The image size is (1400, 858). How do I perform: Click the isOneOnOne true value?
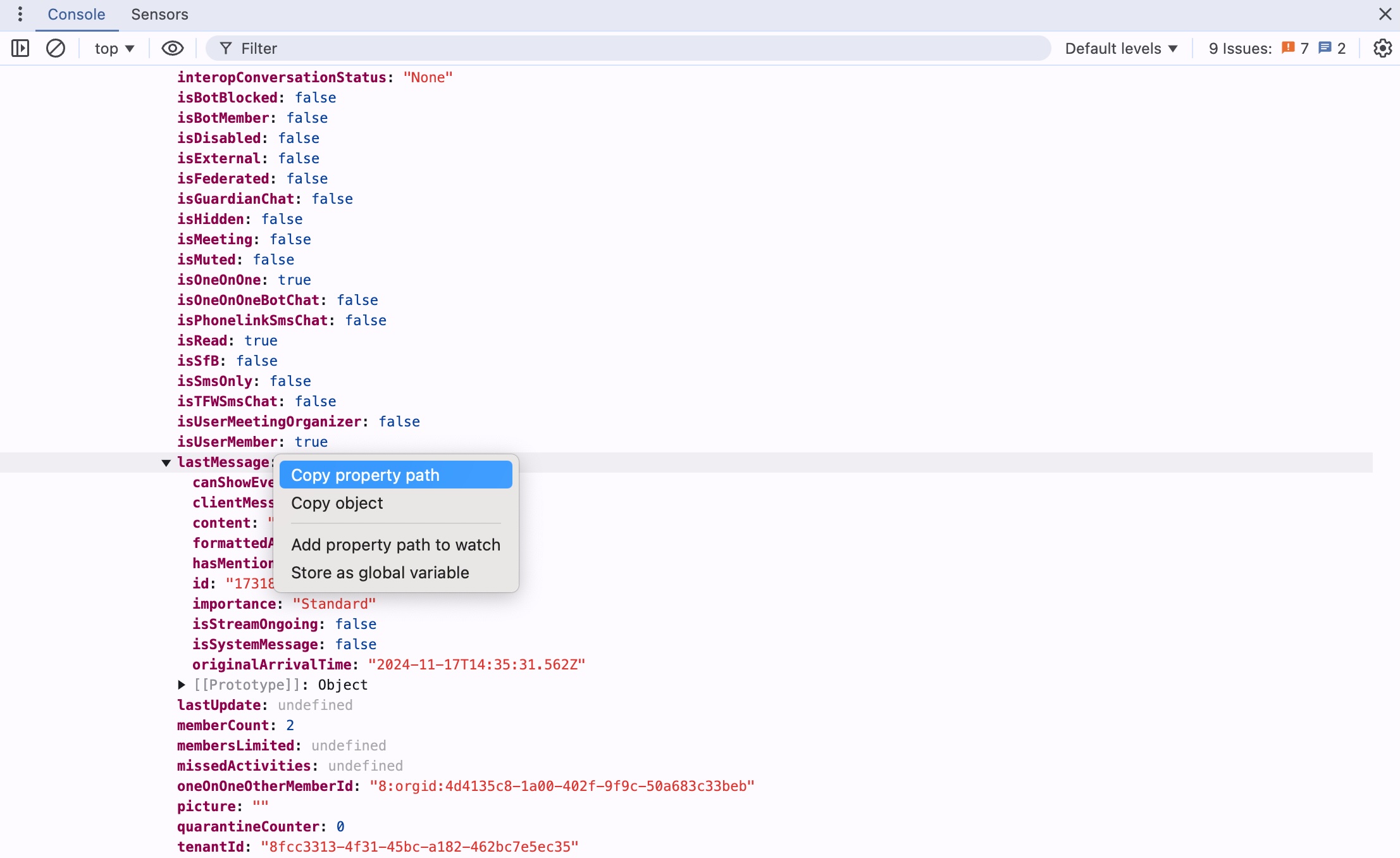[x=295, y=280]
